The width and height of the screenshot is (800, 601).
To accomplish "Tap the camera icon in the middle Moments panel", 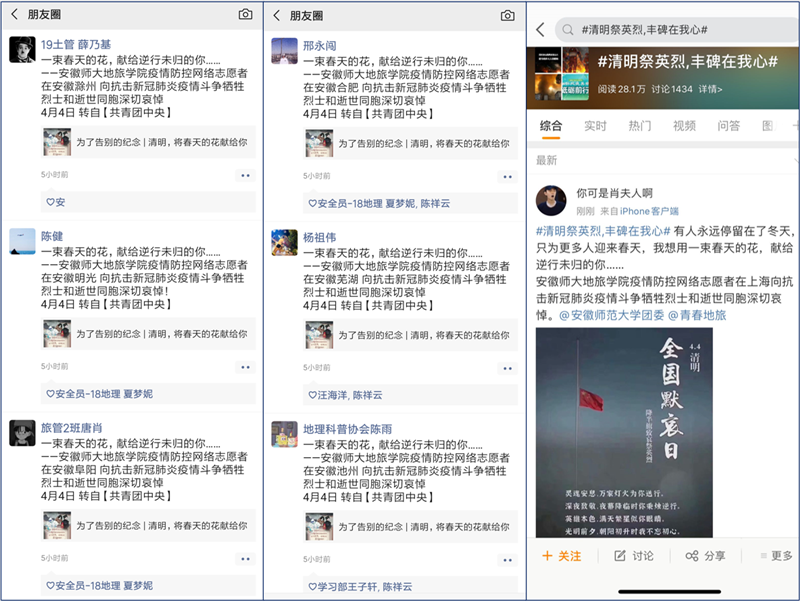I will point(508,15).
